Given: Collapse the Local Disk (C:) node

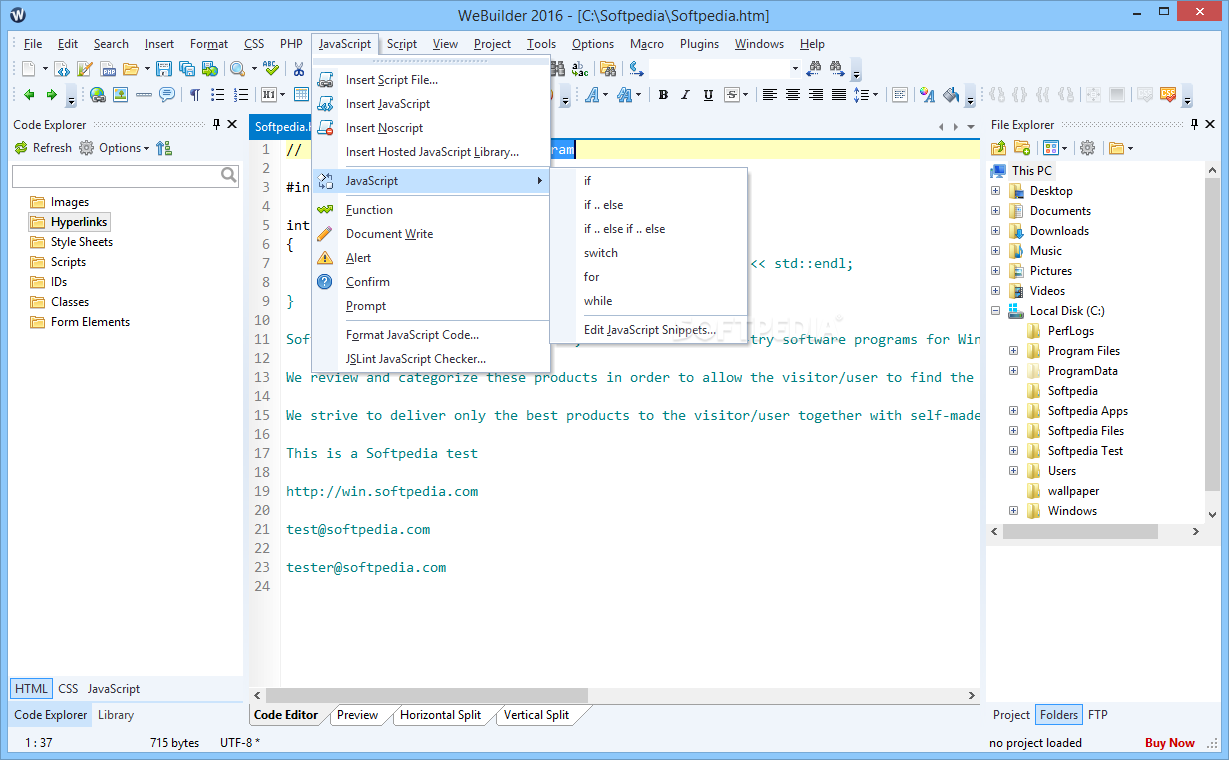Looking at the screenshot, I should (x=996, y=311).
